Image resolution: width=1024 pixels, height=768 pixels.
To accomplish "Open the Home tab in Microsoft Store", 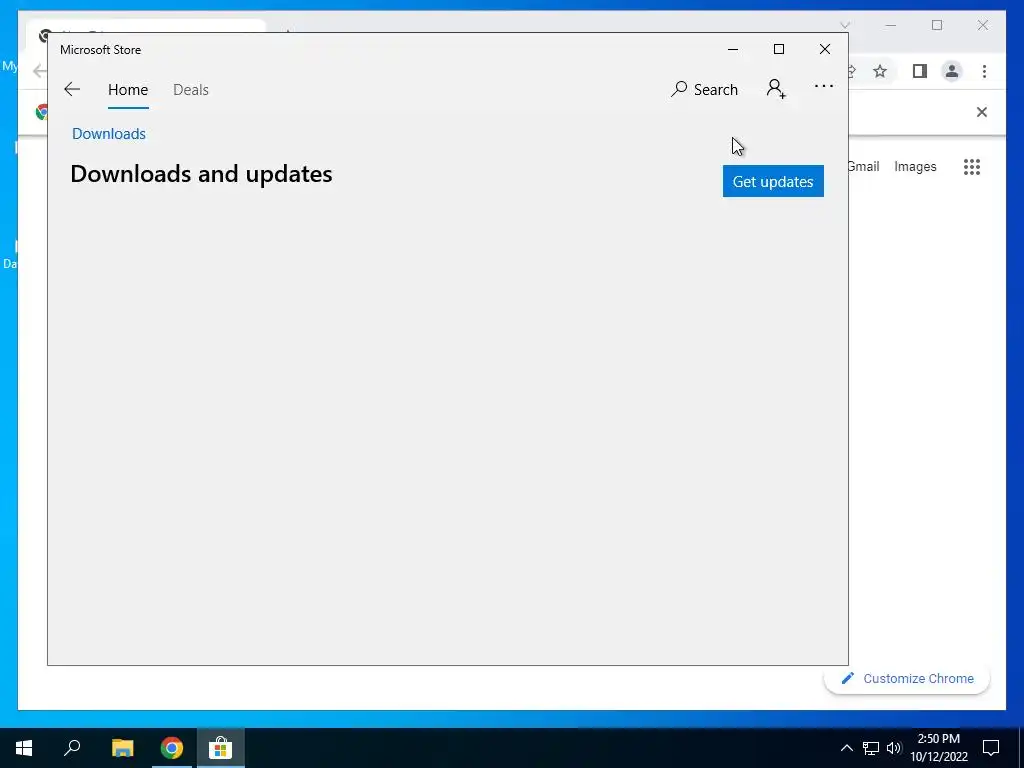I will click(x=128, y=89).
